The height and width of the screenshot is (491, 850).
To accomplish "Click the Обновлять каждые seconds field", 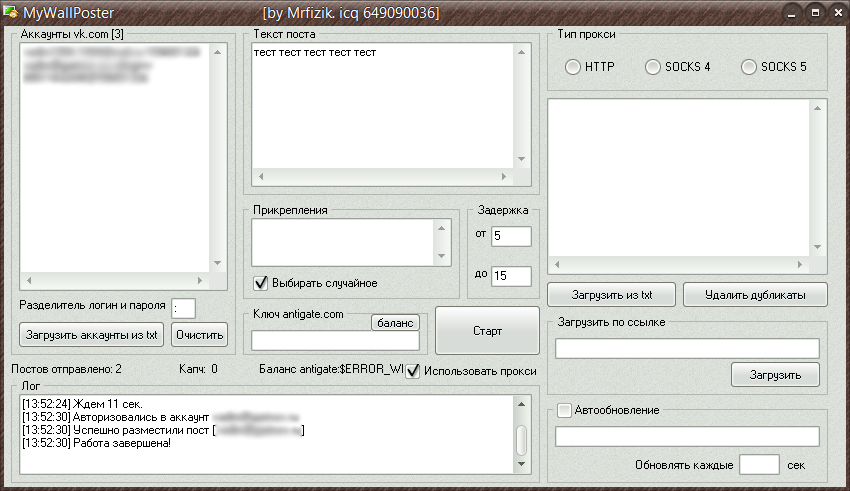I will (x=759, y=465).
